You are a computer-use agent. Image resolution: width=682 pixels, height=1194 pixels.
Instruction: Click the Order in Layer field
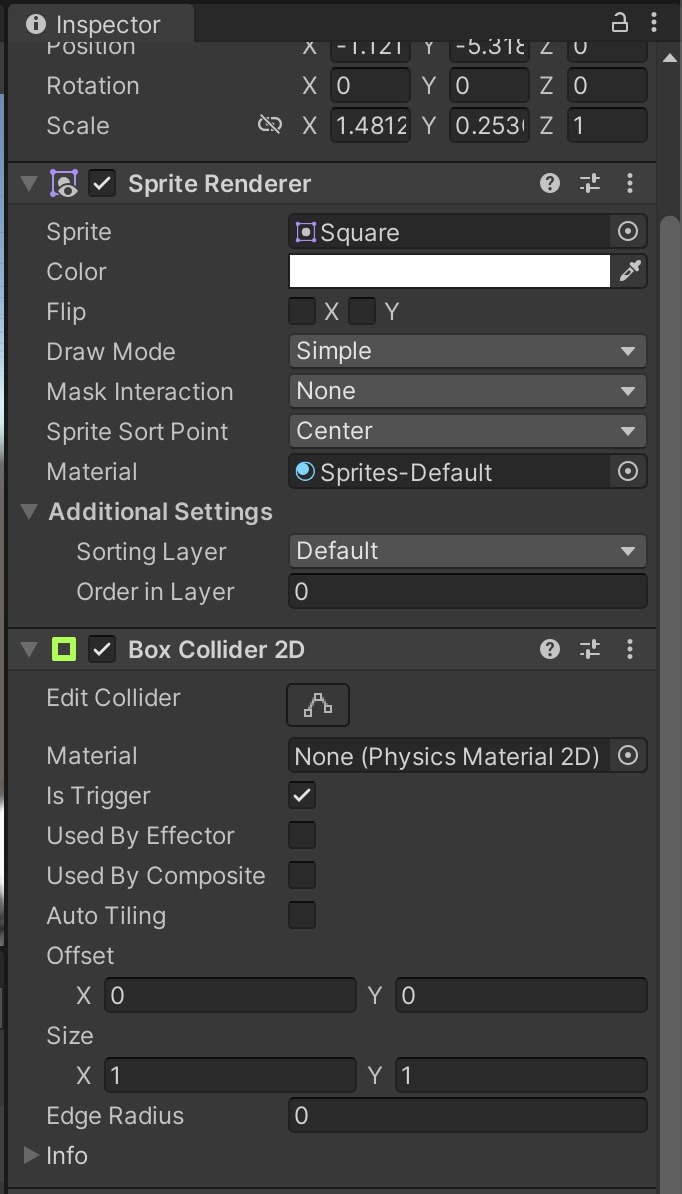click(x=467, y=592)
